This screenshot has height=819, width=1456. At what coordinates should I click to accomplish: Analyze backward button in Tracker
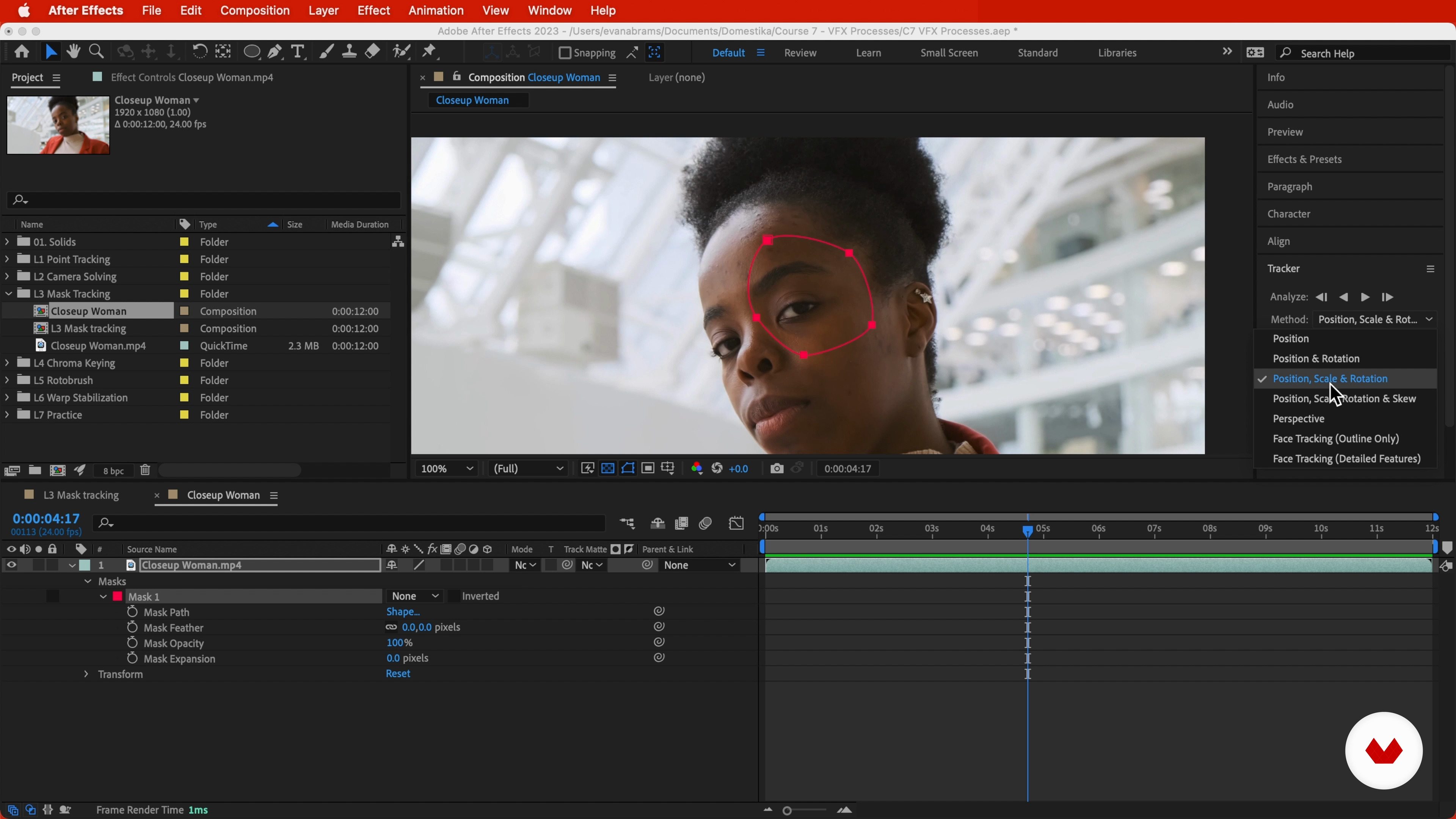(x=1344, y=297)
